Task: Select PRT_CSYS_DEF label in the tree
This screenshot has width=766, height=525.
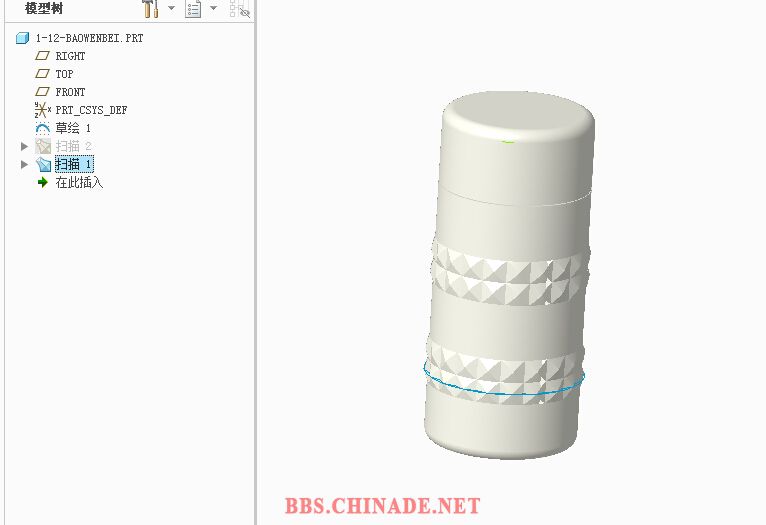Action: [91, 110]
